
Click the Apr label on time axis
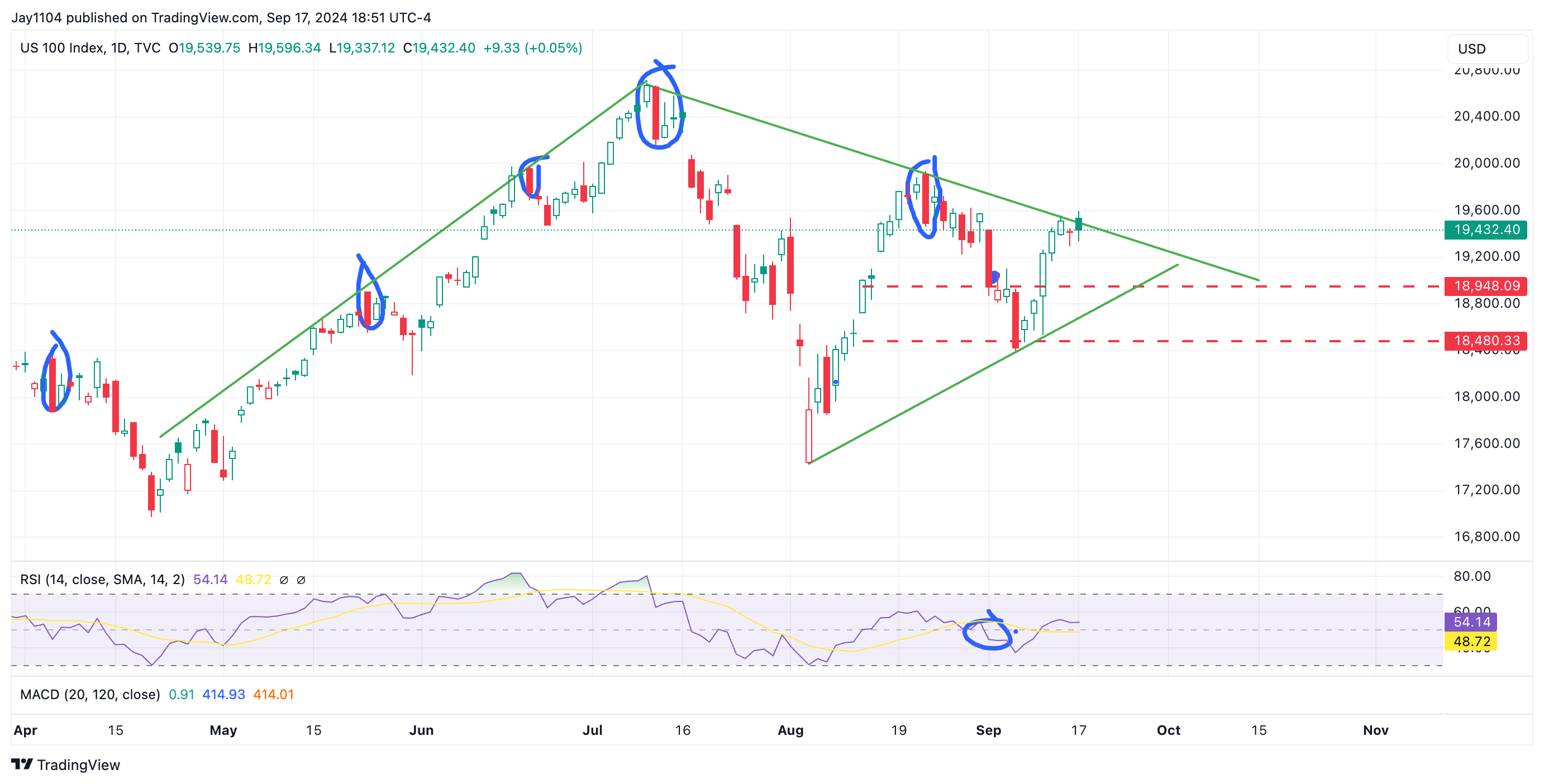tap(25, 730)
